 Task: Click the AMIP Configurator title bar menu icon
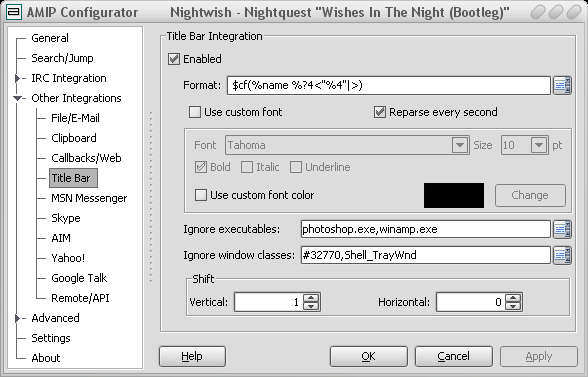point(14,12)
